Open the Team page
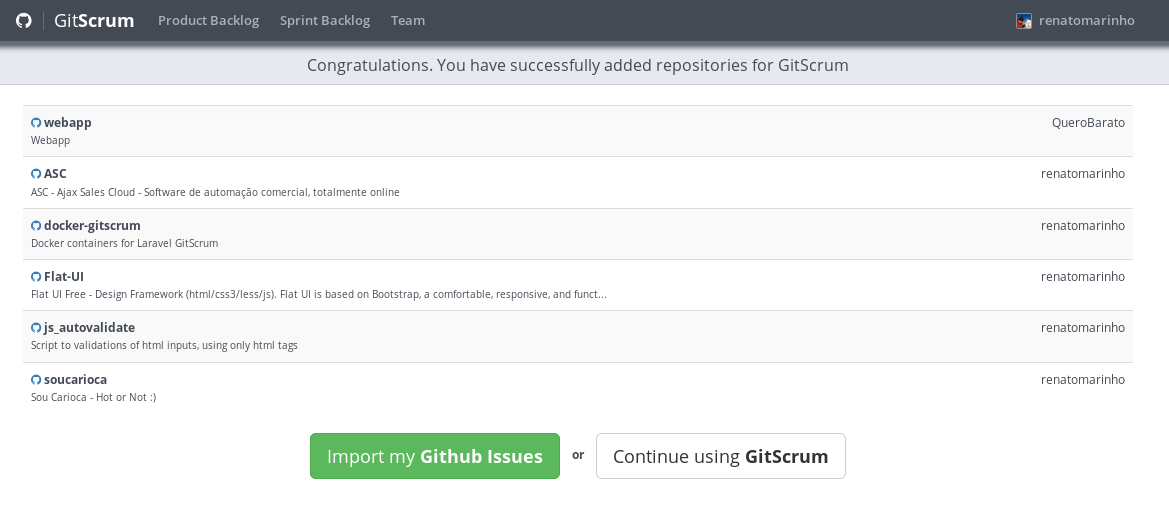Viewport: 1169px width, 517px height. [x=408, y=20]
